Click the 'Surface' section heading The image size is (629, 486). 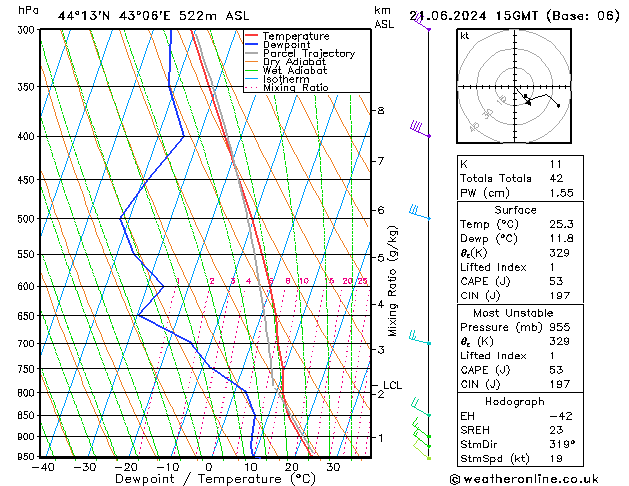pyautogui.click(x=515, y=210)
